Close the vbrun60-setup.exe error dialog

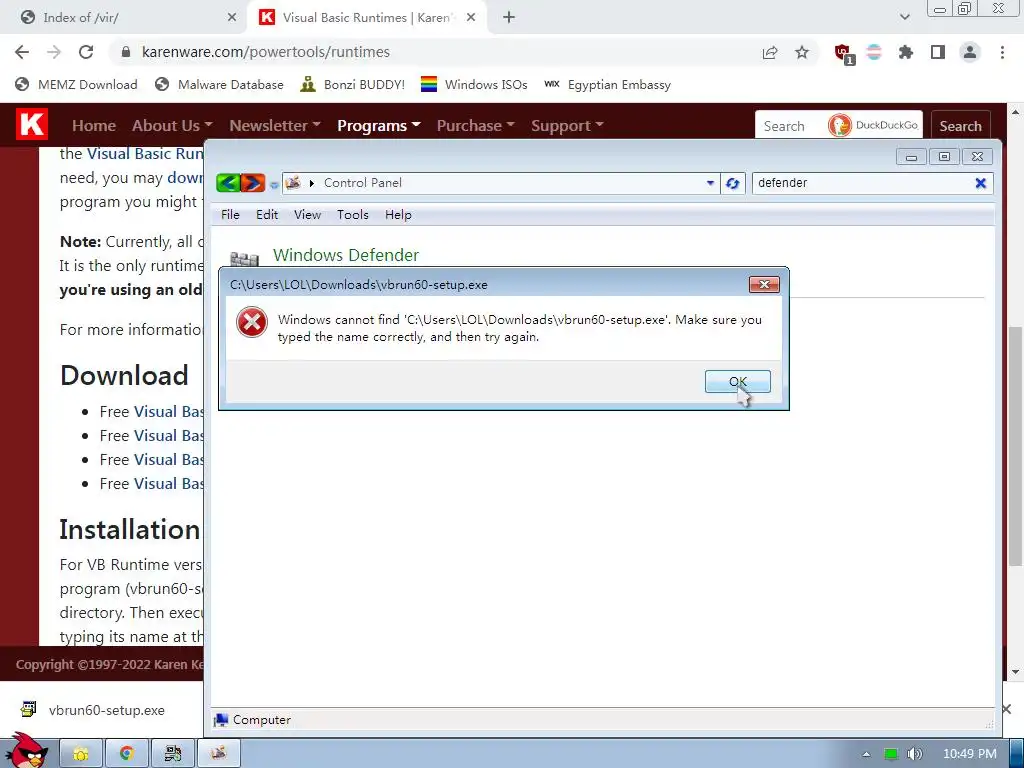click(763, 284)
